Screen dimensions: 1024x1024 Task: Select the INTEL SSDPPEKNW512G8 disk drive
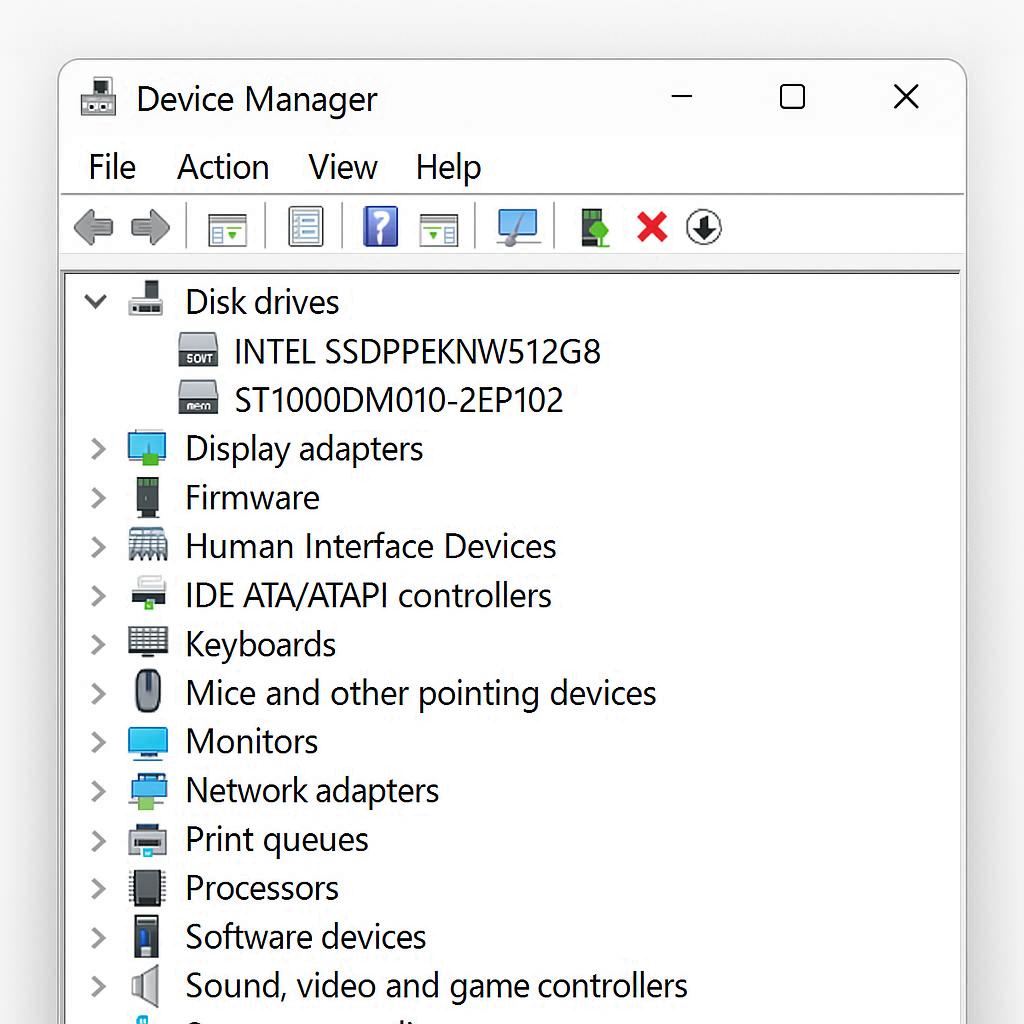[x=416, y=351]
